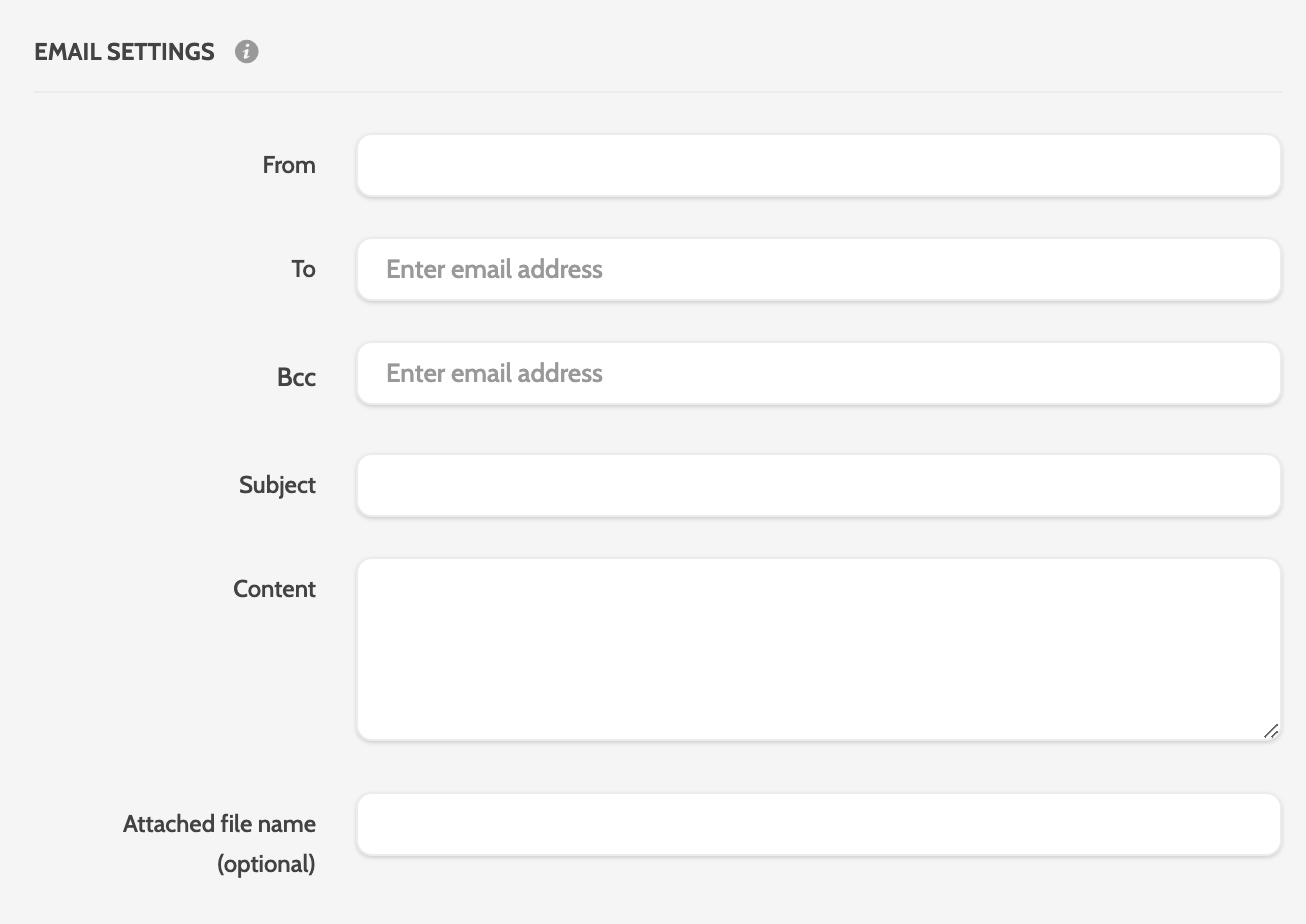Click 'Enter email address' placeholder in Bcc
This screenshot has height=924, width=1306.
[x=494, y=374]
